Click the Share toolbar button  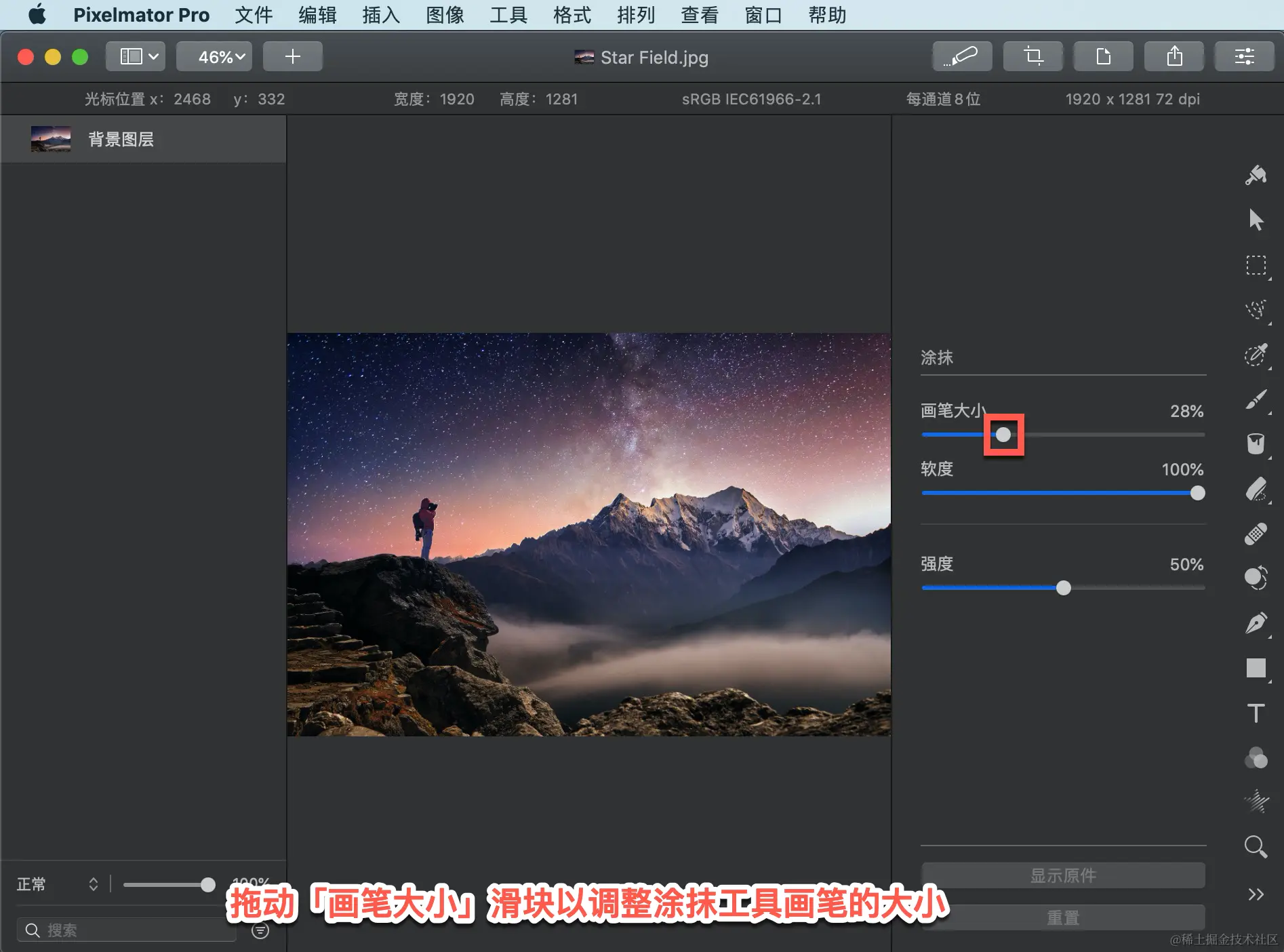click(1174, 56)
